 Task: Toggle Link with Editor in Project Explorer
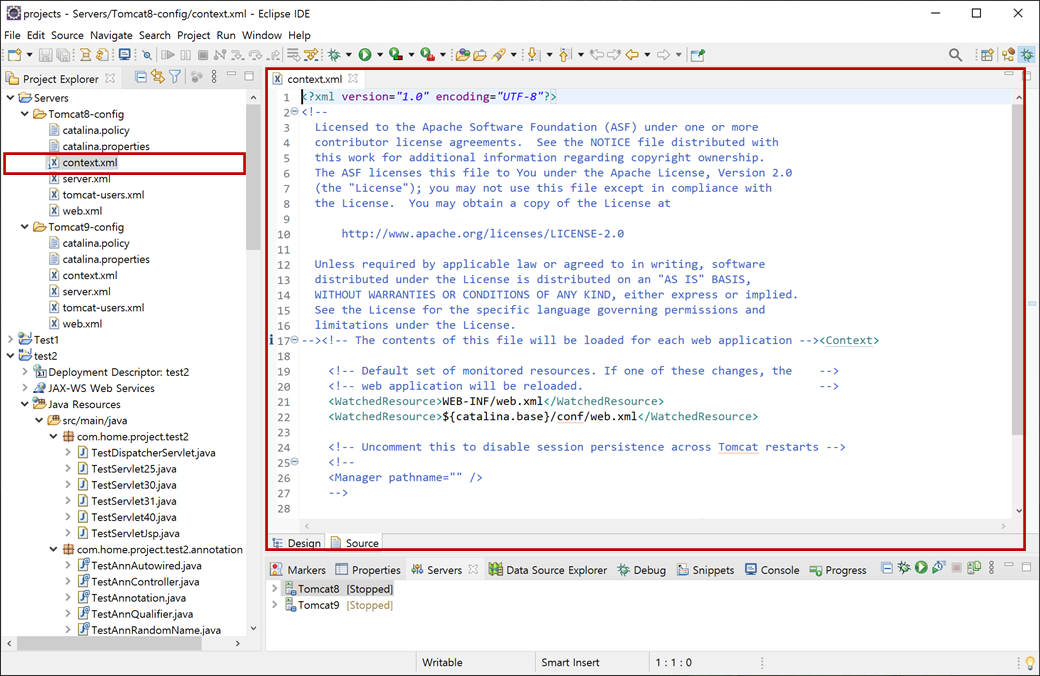click(158, 78)
